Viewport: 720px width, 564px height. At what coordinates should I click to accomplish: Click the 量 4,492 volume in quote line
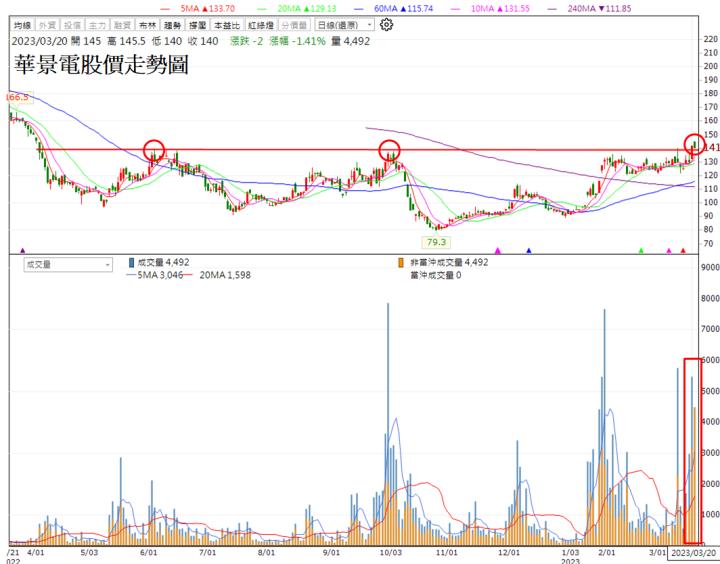tap(350, 41)
